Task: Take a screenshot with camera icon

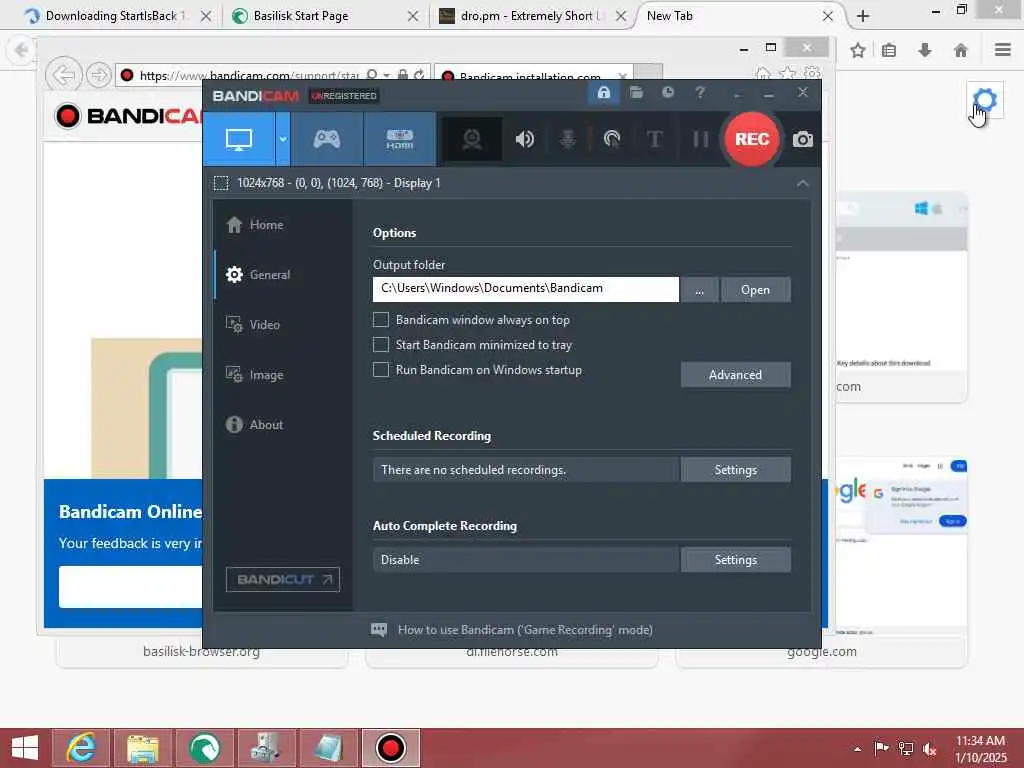Action: pos(803,139)
